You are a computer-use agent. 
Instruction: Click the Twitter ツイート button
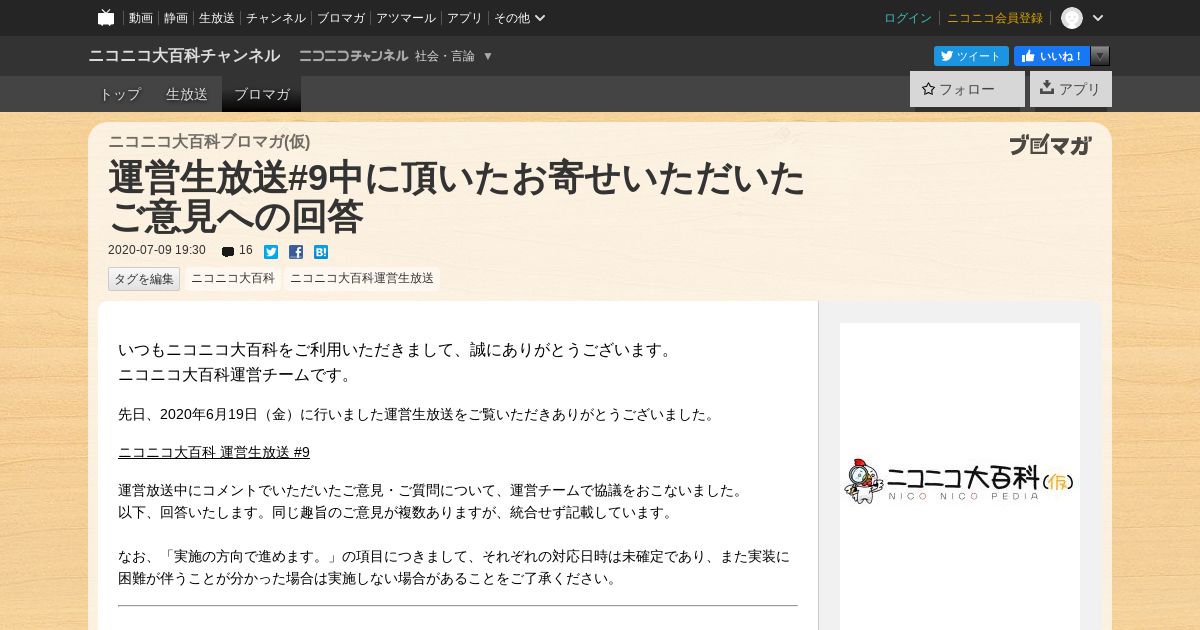[971, 56]
